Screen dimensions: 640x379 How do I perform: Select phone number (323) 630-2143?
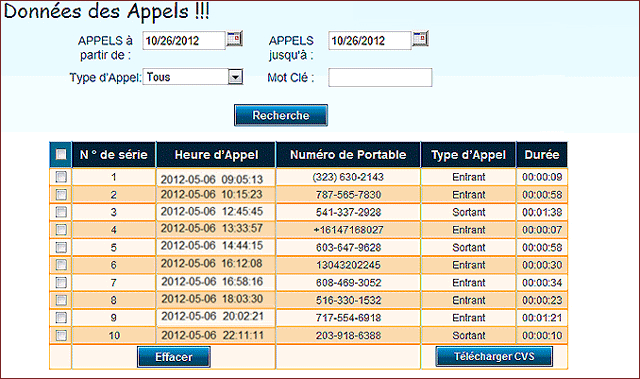[348, 177]
